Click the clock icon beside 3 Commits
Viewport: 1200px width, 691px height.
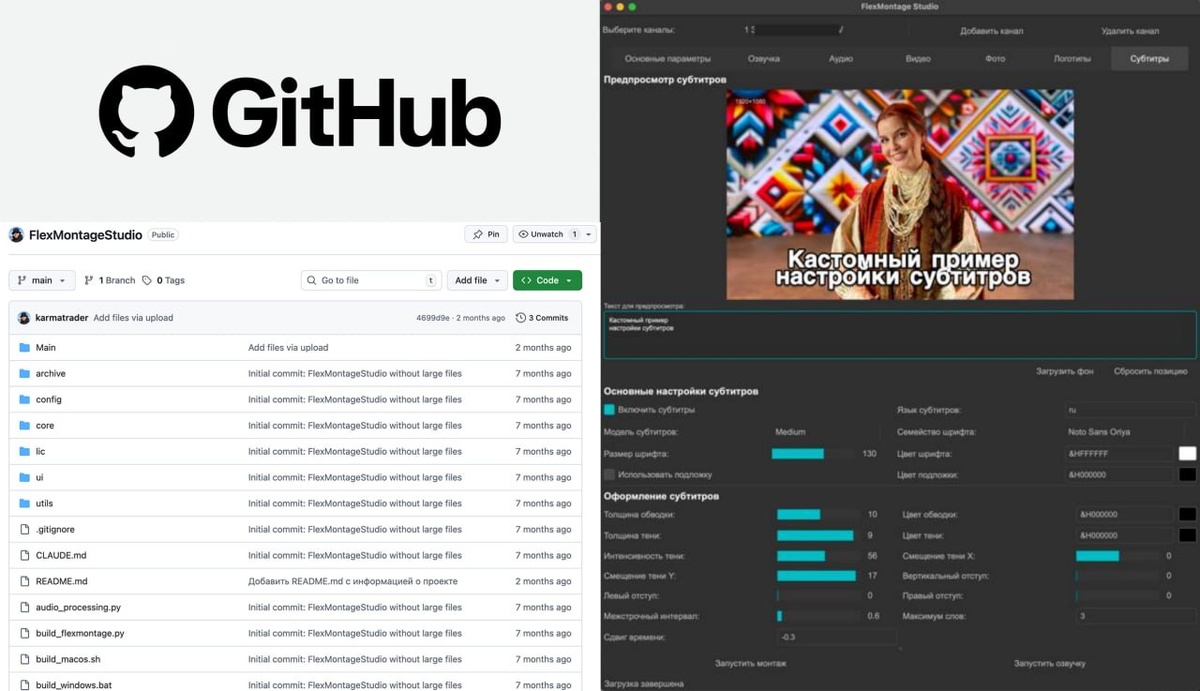(521, 318)
